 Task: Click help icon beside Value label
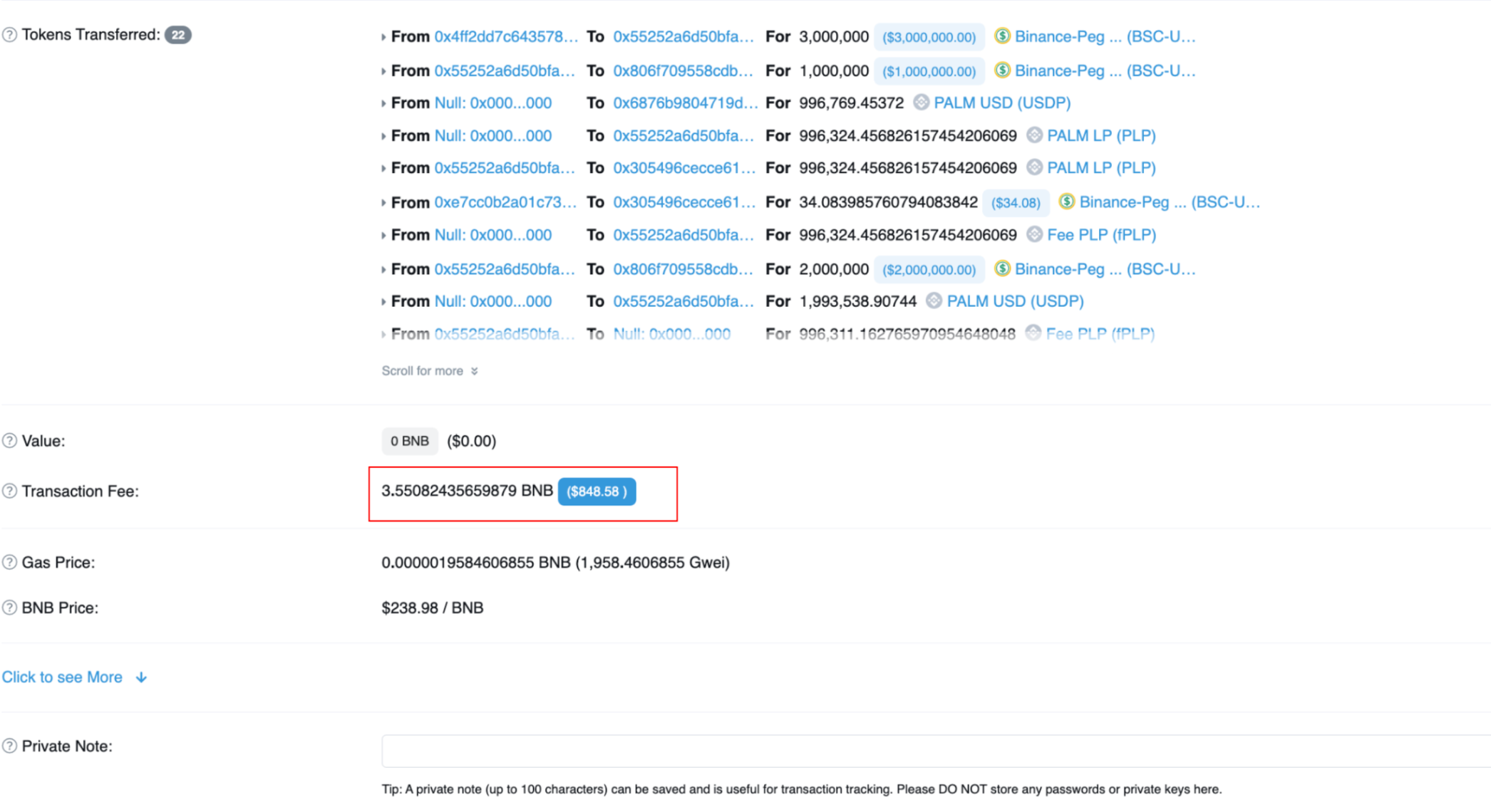pyautogui.click(x=9, y=441)
